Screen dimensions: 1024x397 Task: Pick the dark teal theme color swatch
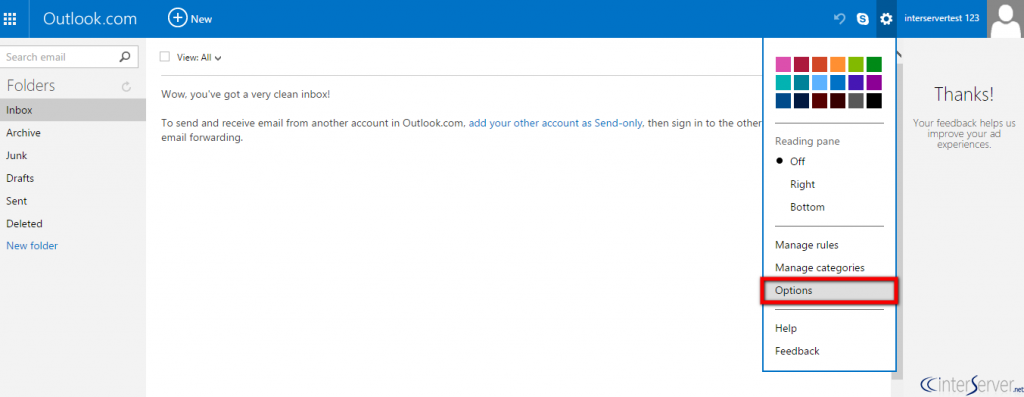[x=801, y=82]
